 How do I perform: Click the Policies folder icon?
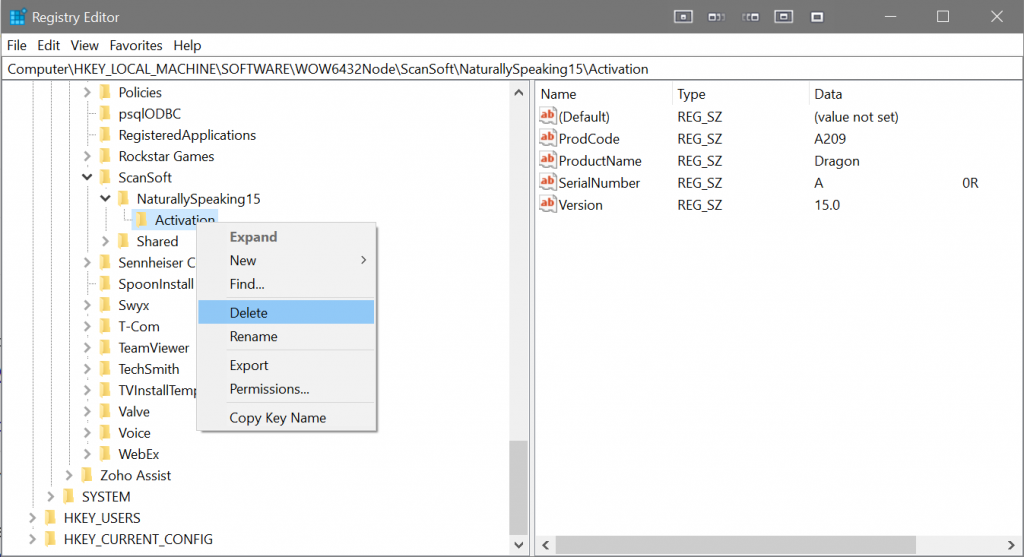click(105, 92)
